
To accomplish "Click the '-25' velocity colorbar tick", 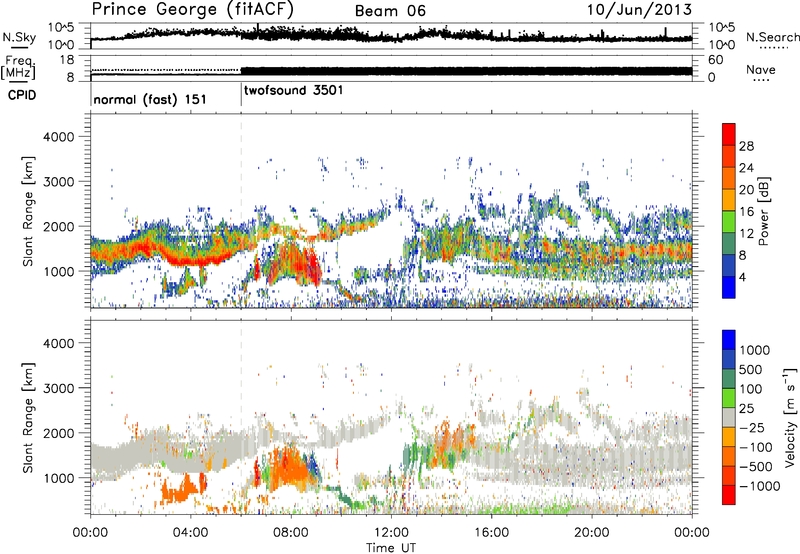I will [751, 427].
